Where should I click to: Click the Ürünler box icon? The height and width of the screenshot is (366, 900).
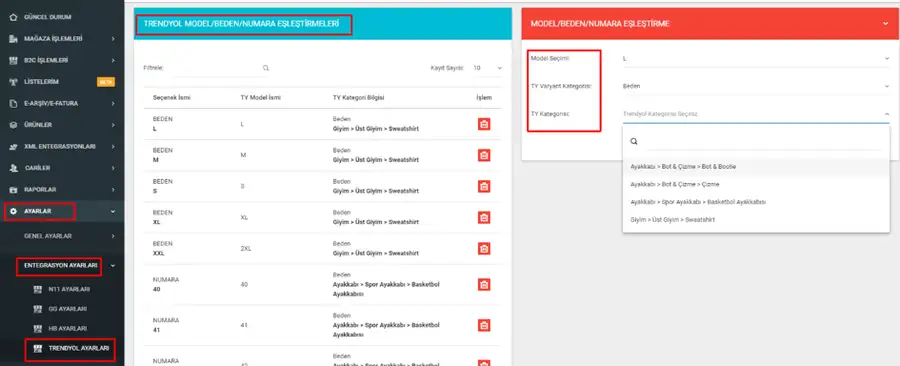pos(13,124)
